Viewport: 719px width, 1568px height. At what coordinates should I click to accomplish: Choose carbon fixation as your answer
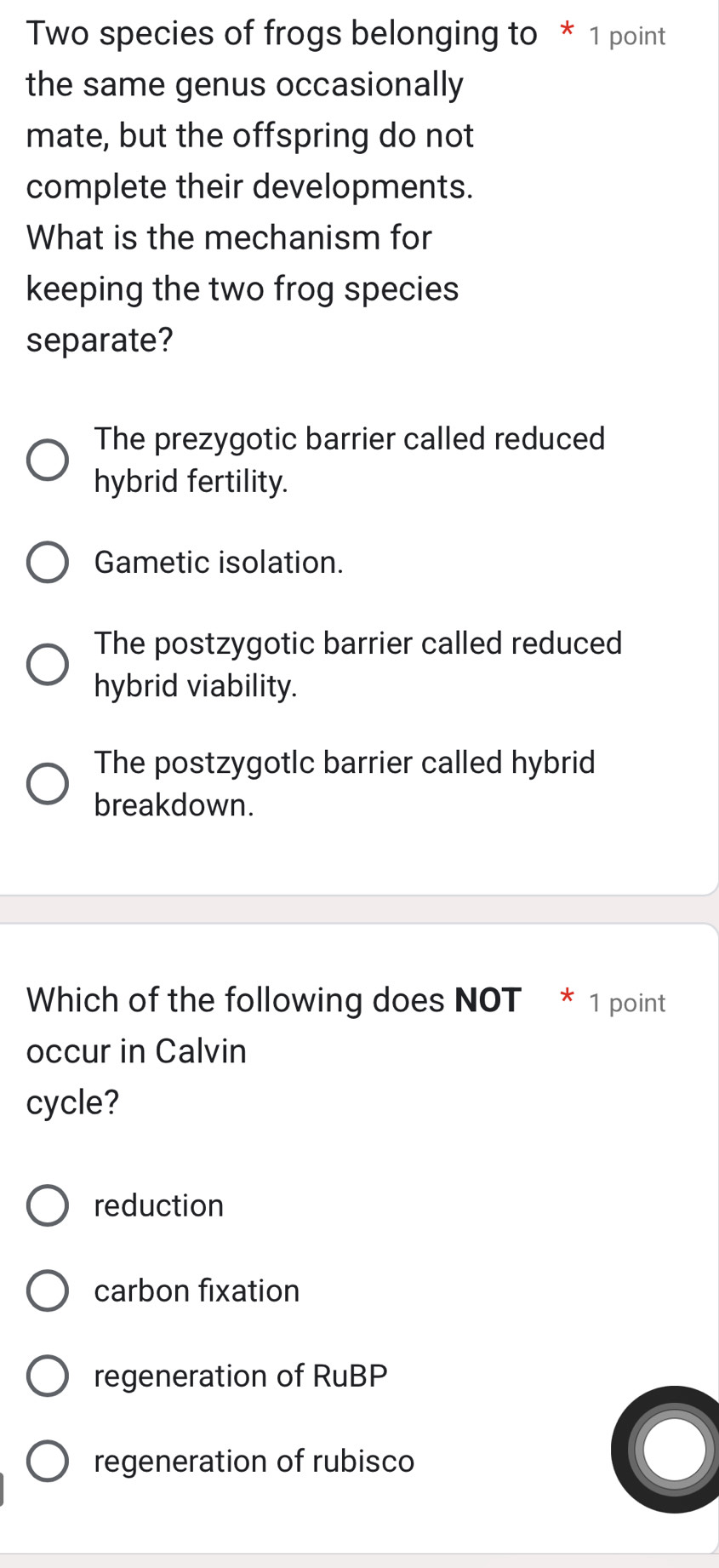(x=47, y=1290)
